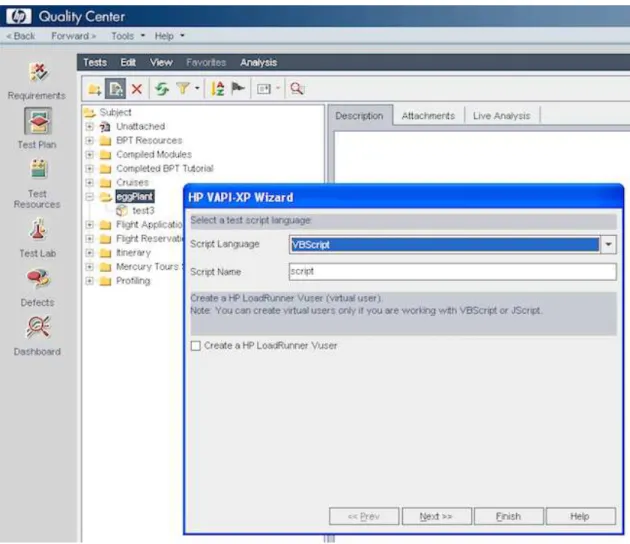Image resolution: width=630 pixels, height=544 pixels.
Task: Click the Filter funnel icon
Action: coord(183,88)
